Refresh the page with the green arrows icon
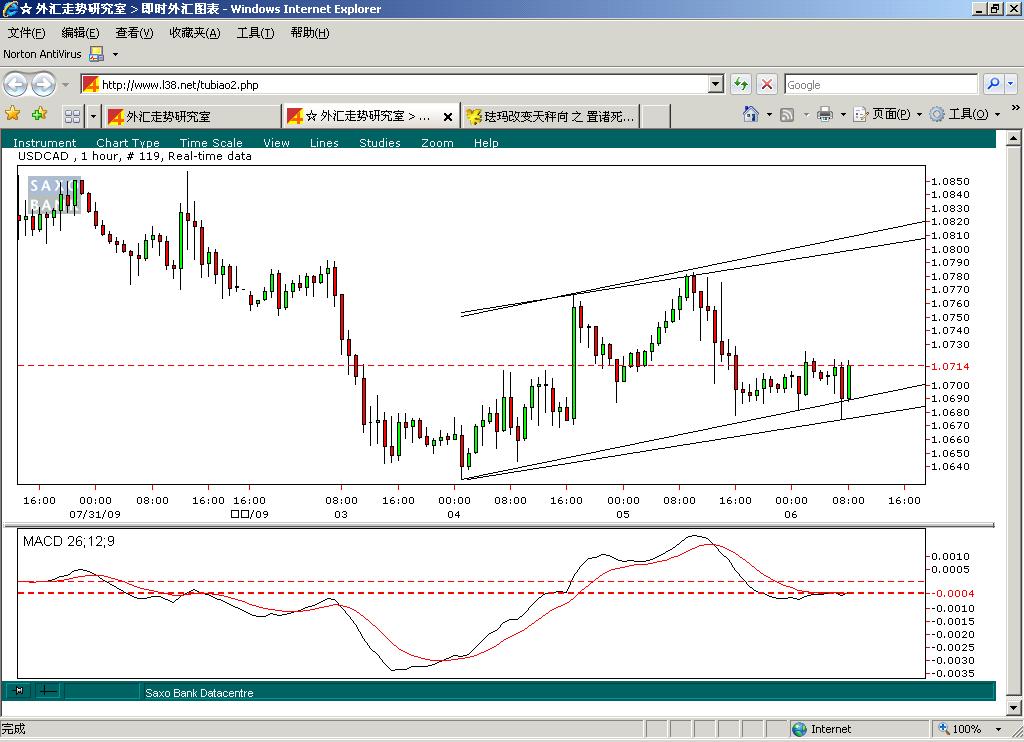This screenshot has height=742, width=1024. pos(741,84)
